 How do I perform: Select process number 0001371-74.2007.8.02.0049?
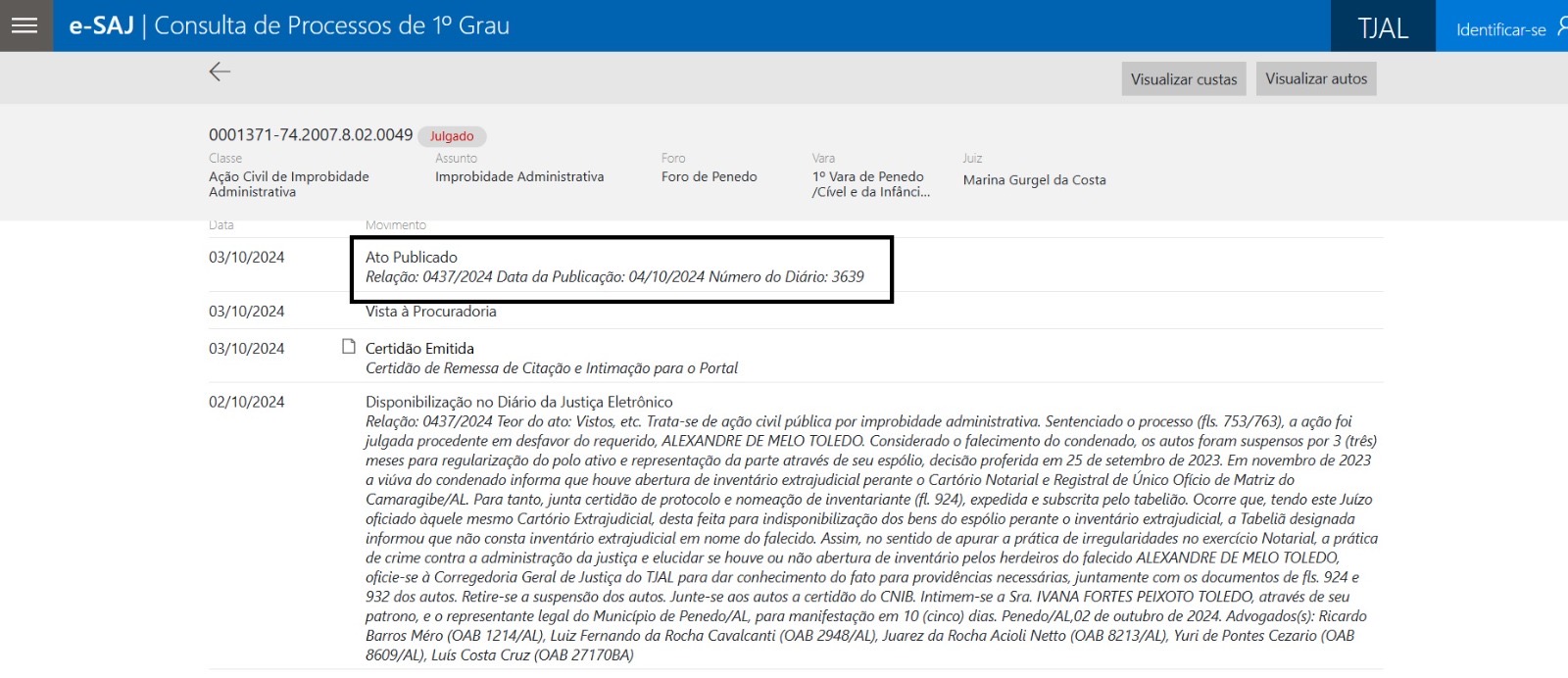311,135
